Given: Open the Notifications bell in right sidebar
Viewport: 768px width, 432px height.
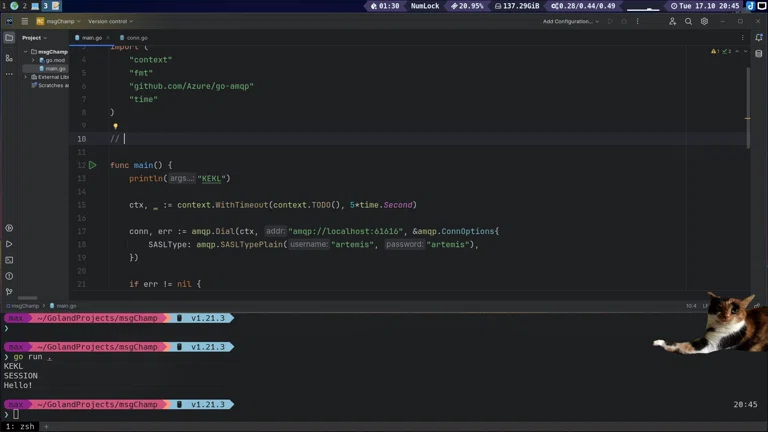Looking at the screenshot, I should [759, 38].
